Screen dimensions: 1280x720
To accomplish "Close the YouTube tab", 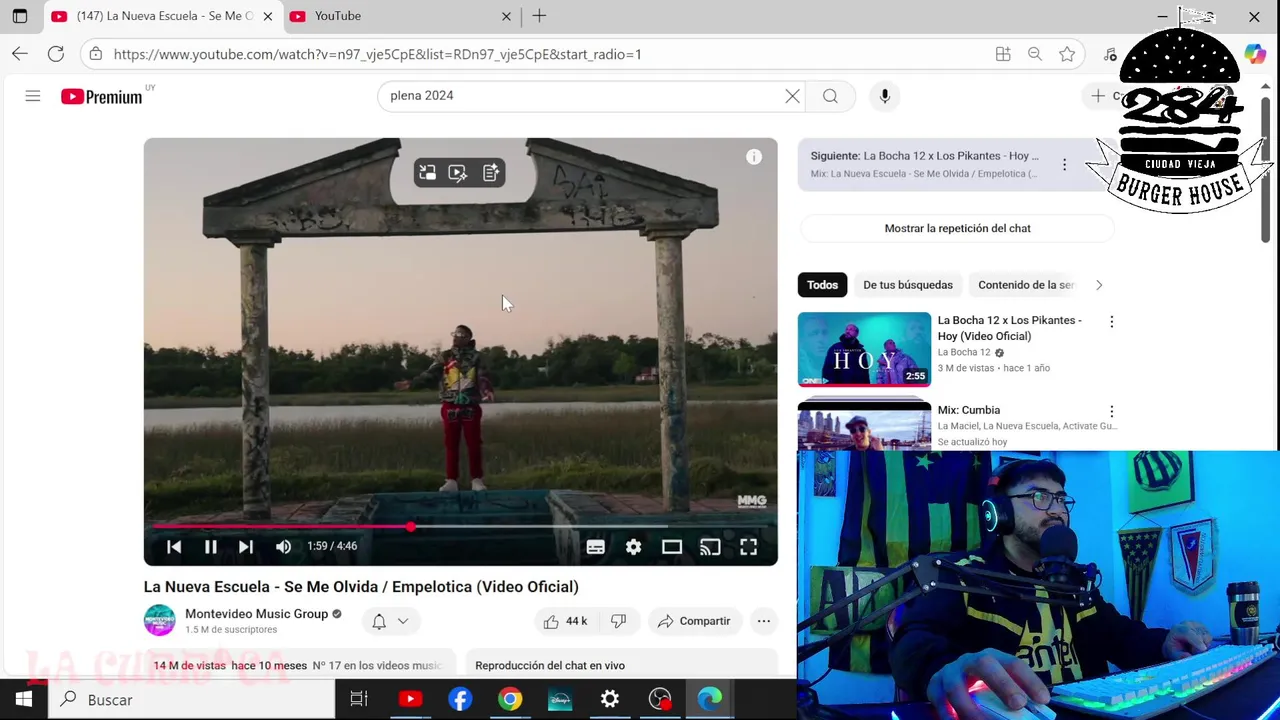I will (506, 16).
